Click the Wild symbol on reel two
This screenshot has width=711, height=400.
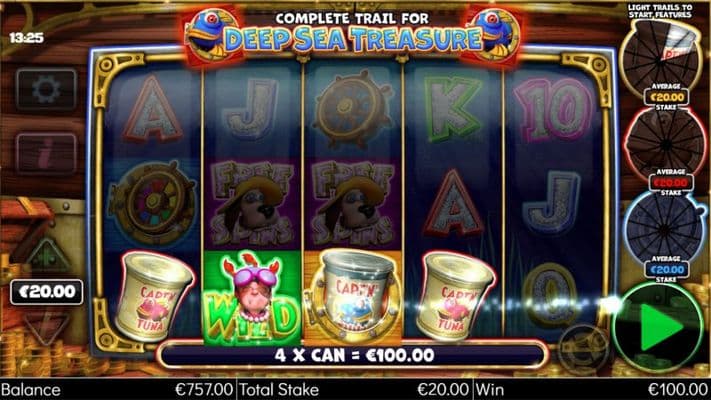[252, 298]
